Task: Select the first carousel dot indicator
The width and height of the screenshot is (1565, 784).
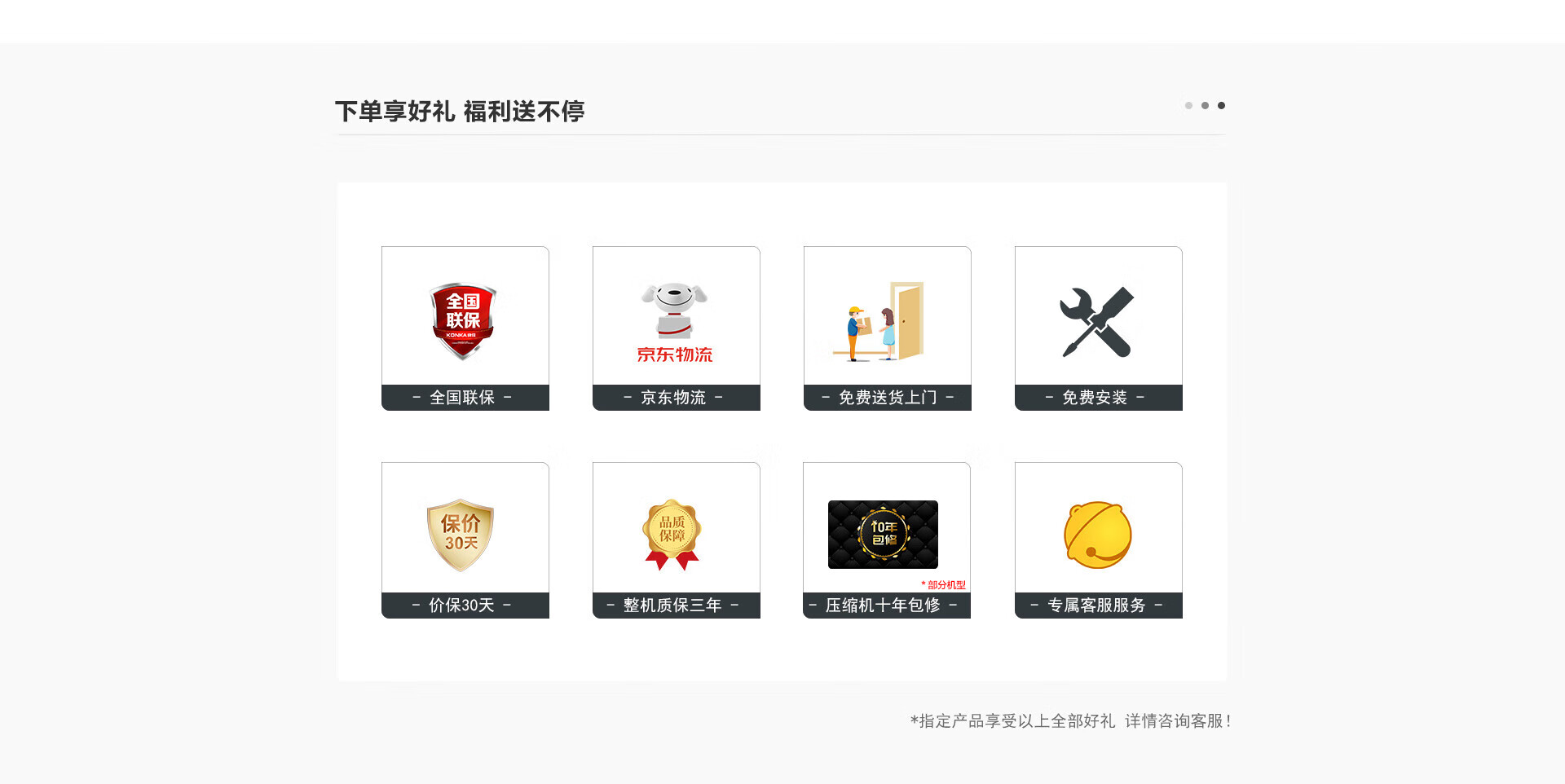Action: tap(1188, 105)
